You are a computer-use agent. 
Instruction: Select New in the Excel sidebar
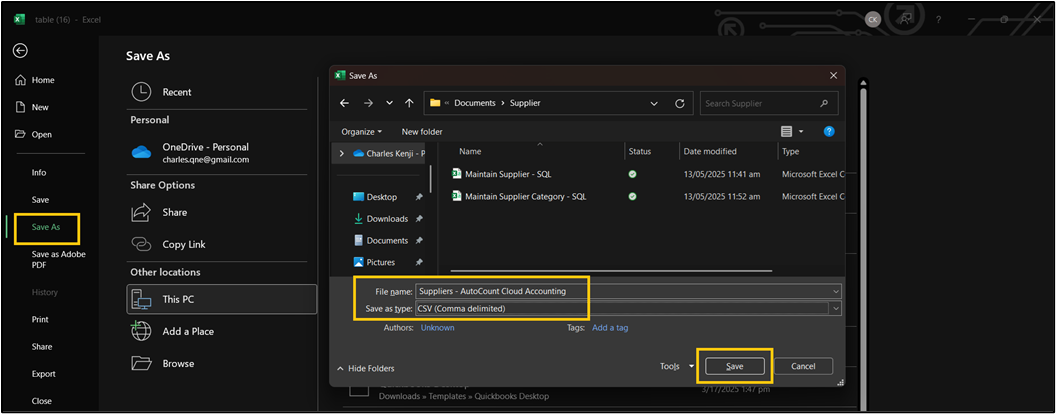[x=32, y=107]
